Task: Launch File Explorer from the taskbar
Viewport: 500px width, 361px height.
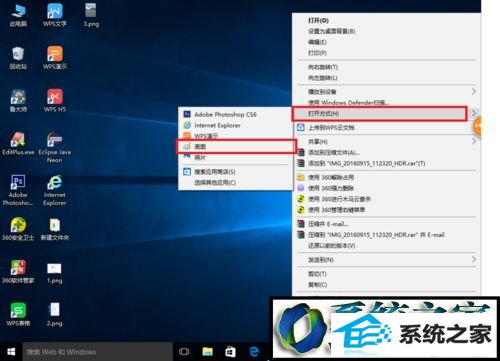Action: click(x=208, y=352)
